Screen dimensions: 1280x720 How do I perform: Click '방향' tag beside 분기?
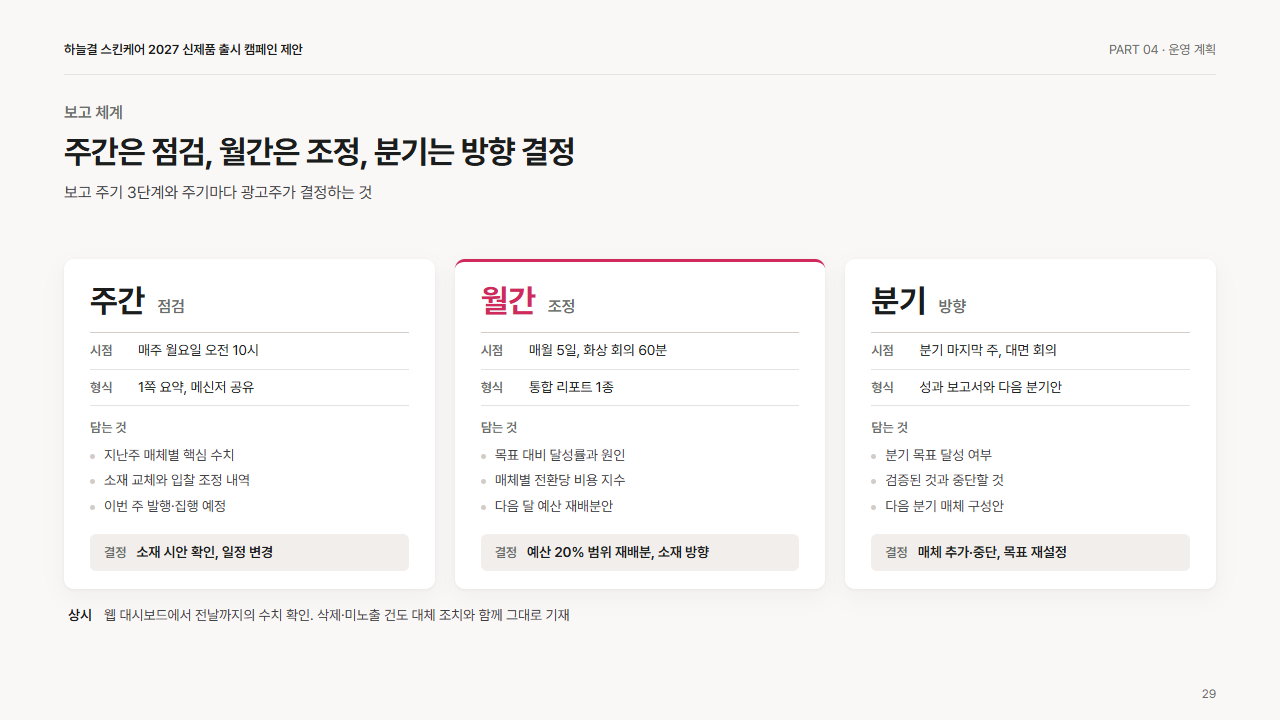pos(953,307)
